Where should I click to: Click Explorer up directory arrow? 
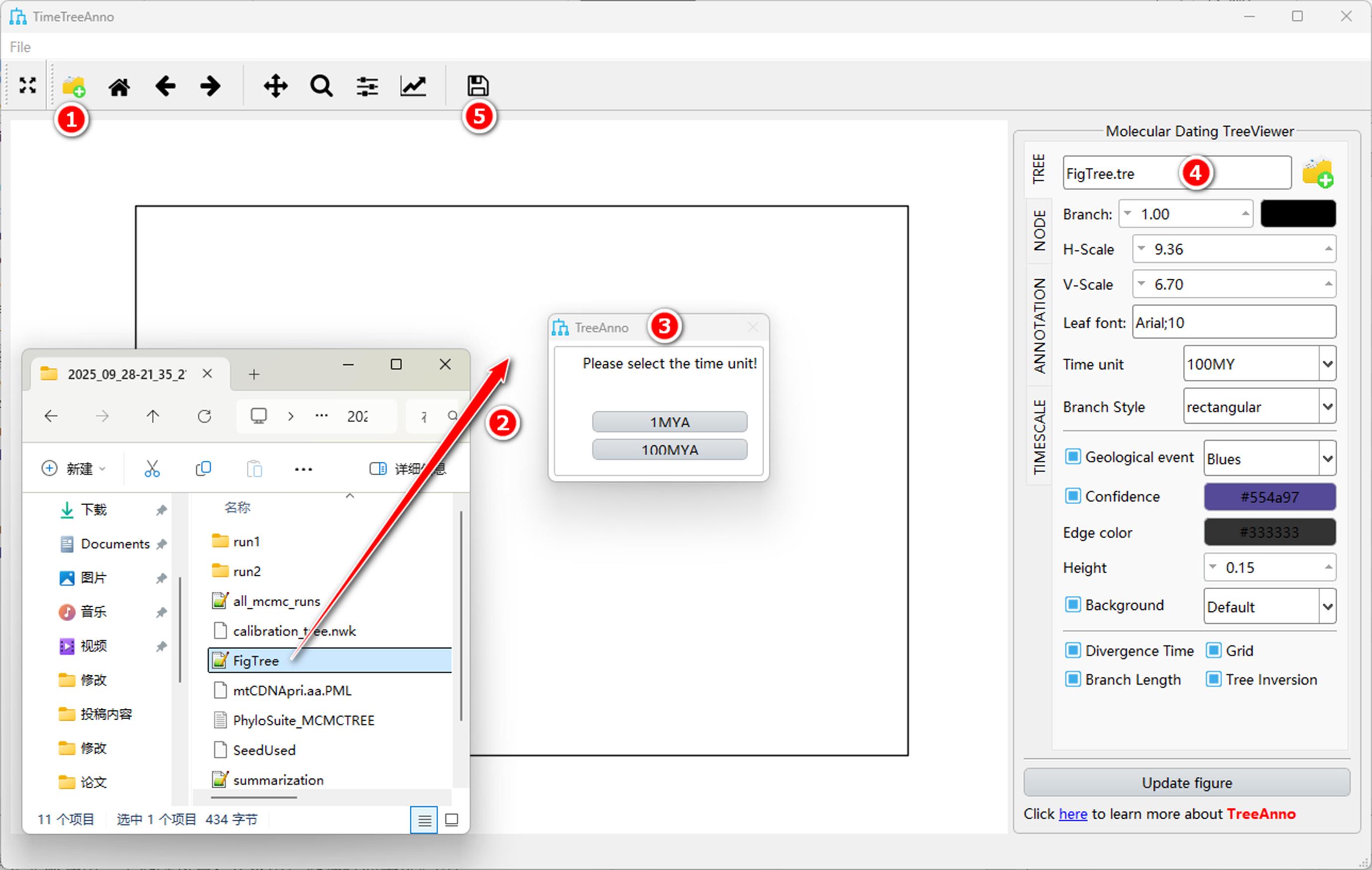coord(153,416)
